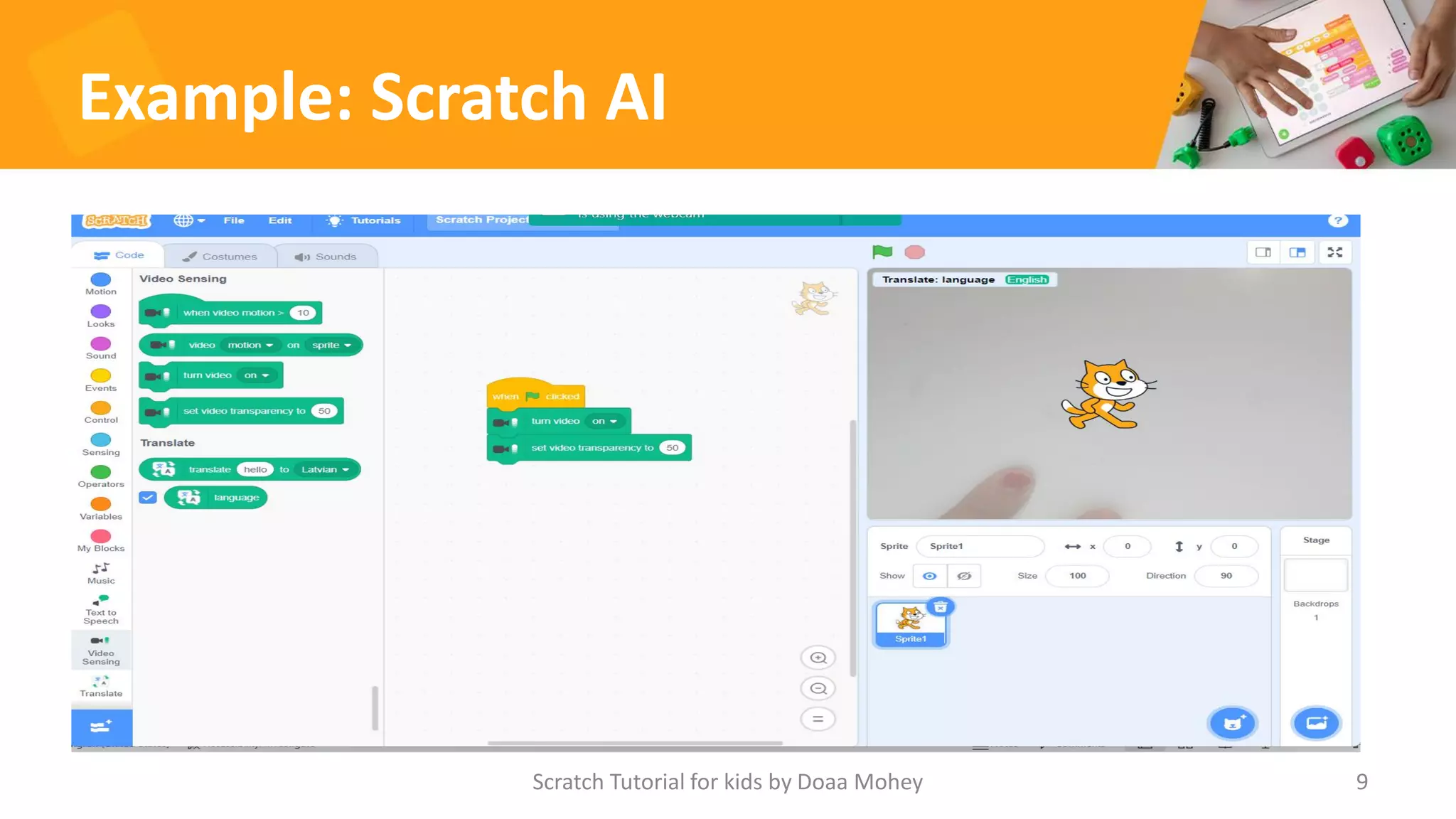Click the Choose a Sprite button
Image resolution: width=1456 pixels, height=819 pixels.
[x=1233, y=723]
